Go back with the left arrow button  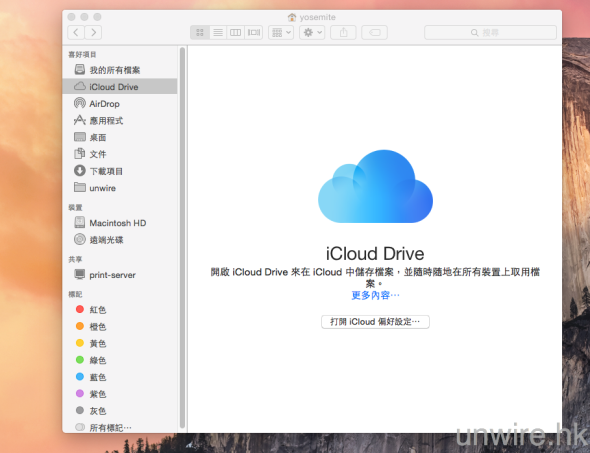(76, 32)
